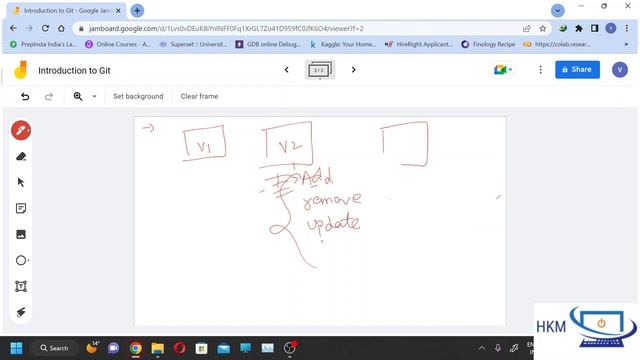
Task: Open Kaggle: Your Home bookmark
Action: [x=343, y=44]
